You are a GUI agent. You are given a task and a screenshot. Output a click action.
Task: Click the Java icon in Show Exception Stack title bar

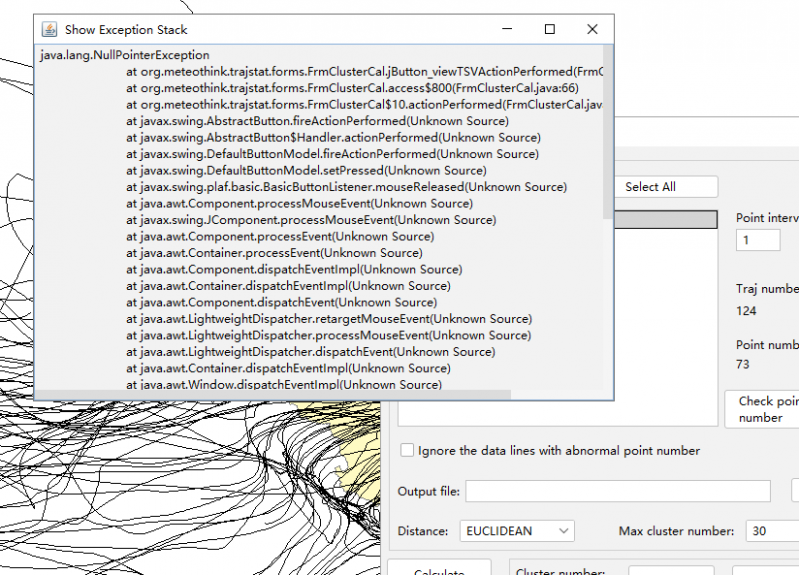[x=50, y=30]
